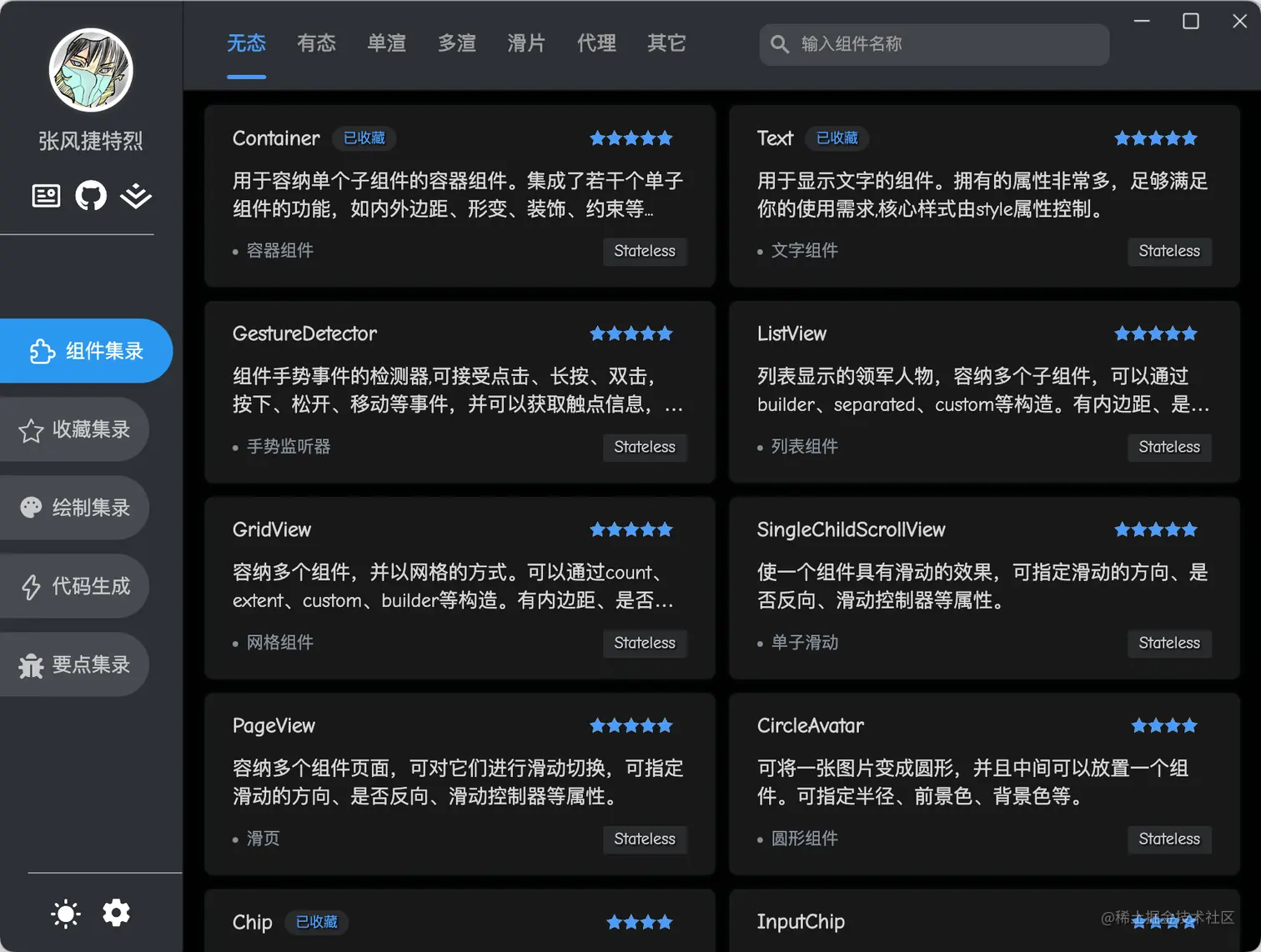
Task: Click Stateless tag on GestureDetector card
Action: 645,447
